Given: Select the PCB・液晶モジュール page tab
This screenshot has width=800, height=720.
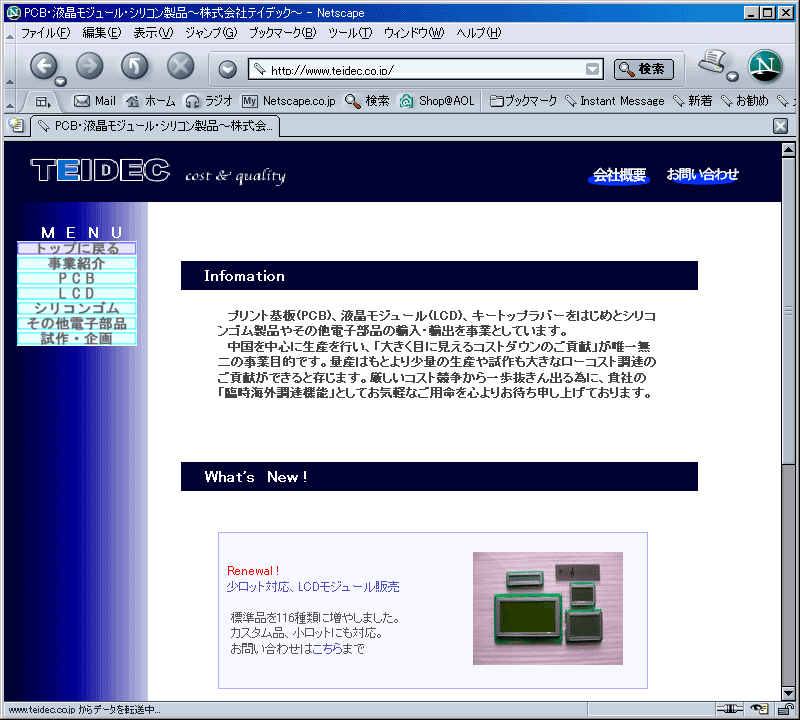Looking at the screenshot, I should (x=156, y=126).
